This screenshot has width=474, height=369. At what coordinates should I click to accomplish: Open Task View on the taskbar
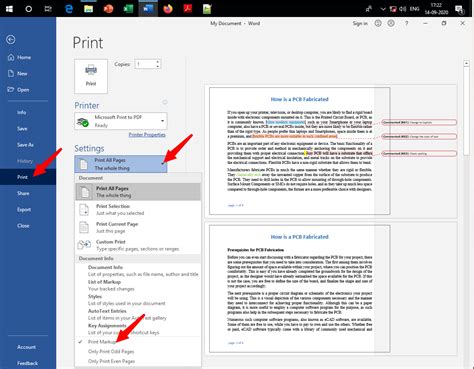click(x=48, y=9)
